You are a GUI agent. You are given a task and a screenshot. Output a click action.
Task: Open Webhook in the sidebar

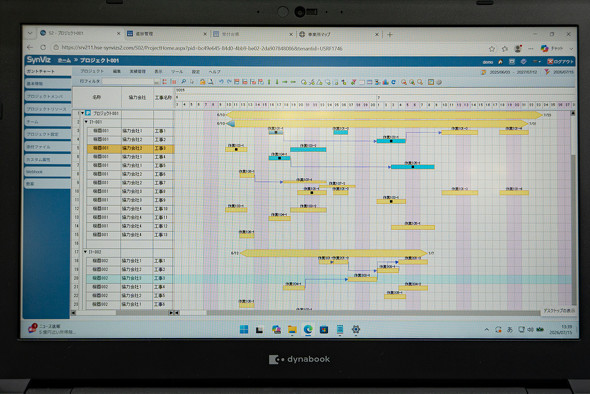47,172
